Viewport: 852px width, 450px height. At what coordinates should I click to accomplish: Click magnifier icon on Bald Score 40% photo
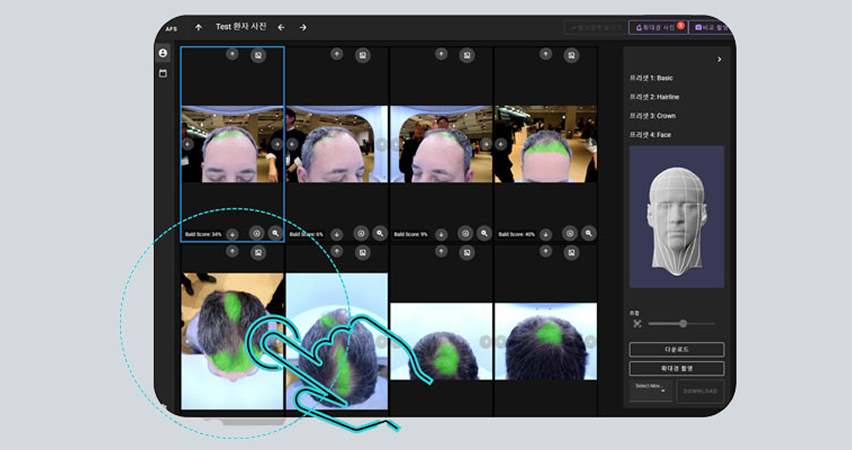[589, 233]
